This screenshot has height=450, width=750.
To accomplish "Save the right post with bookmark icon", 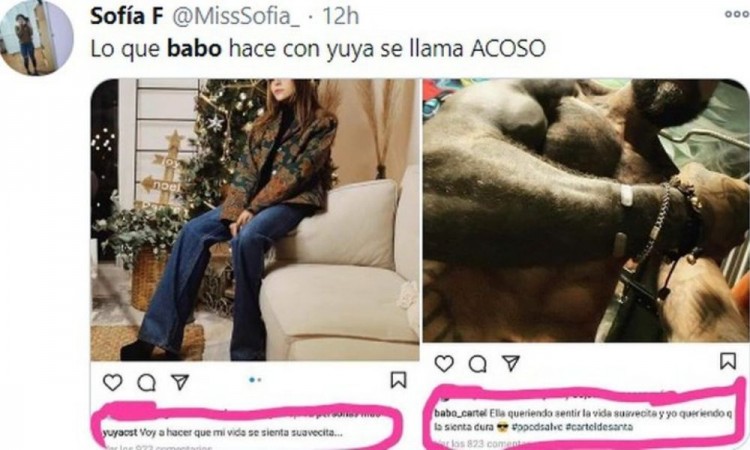I will 728,361.
